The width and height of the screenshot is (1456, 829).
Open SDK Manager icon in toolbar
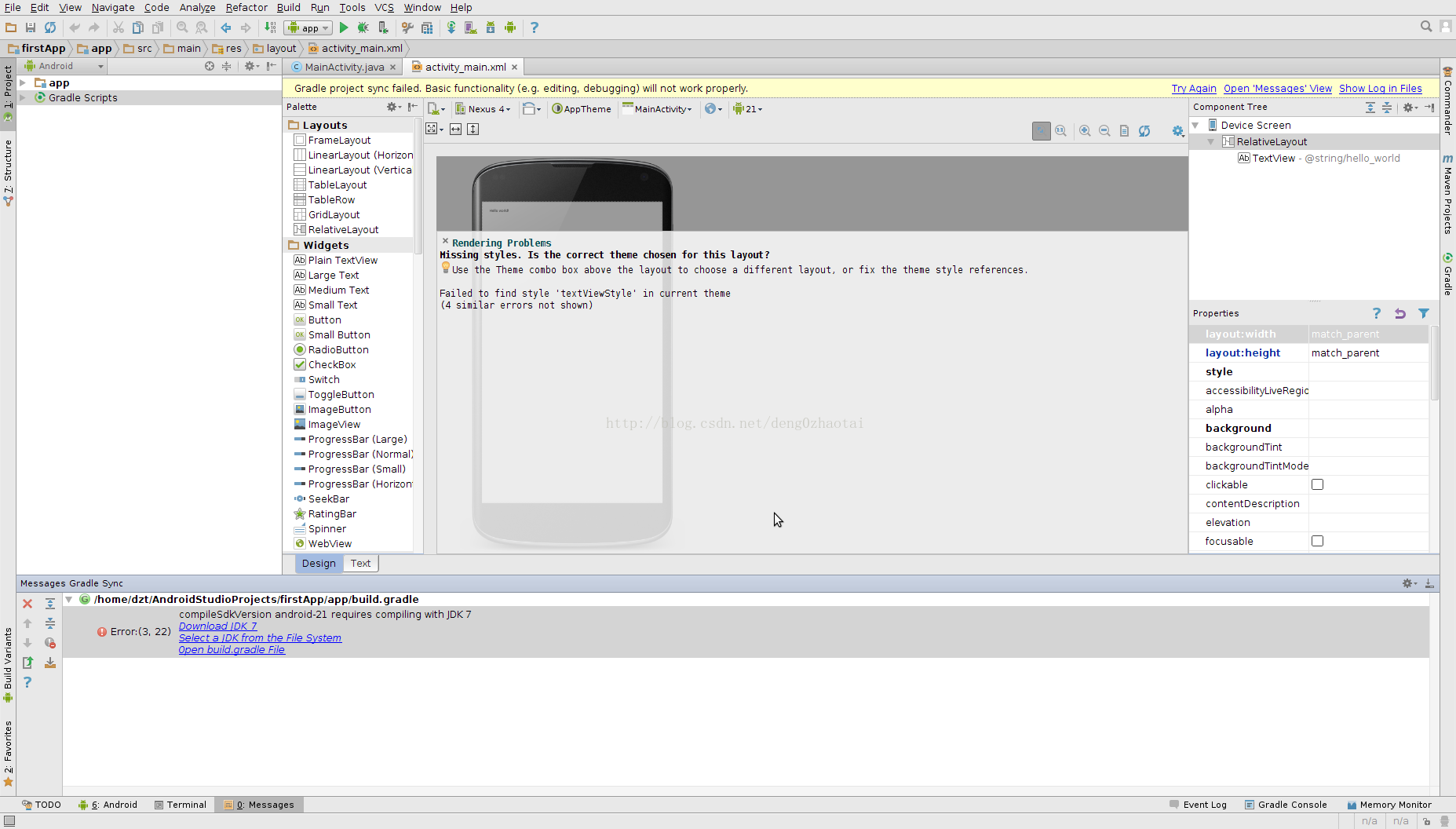pos(491,27)
